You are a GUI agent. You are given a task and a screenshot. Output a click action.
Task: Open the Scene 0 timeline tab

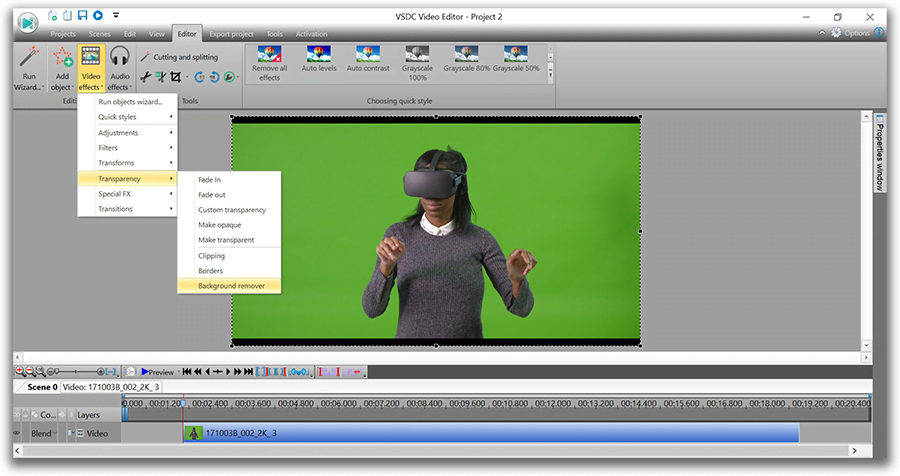[x=42, y=386]
